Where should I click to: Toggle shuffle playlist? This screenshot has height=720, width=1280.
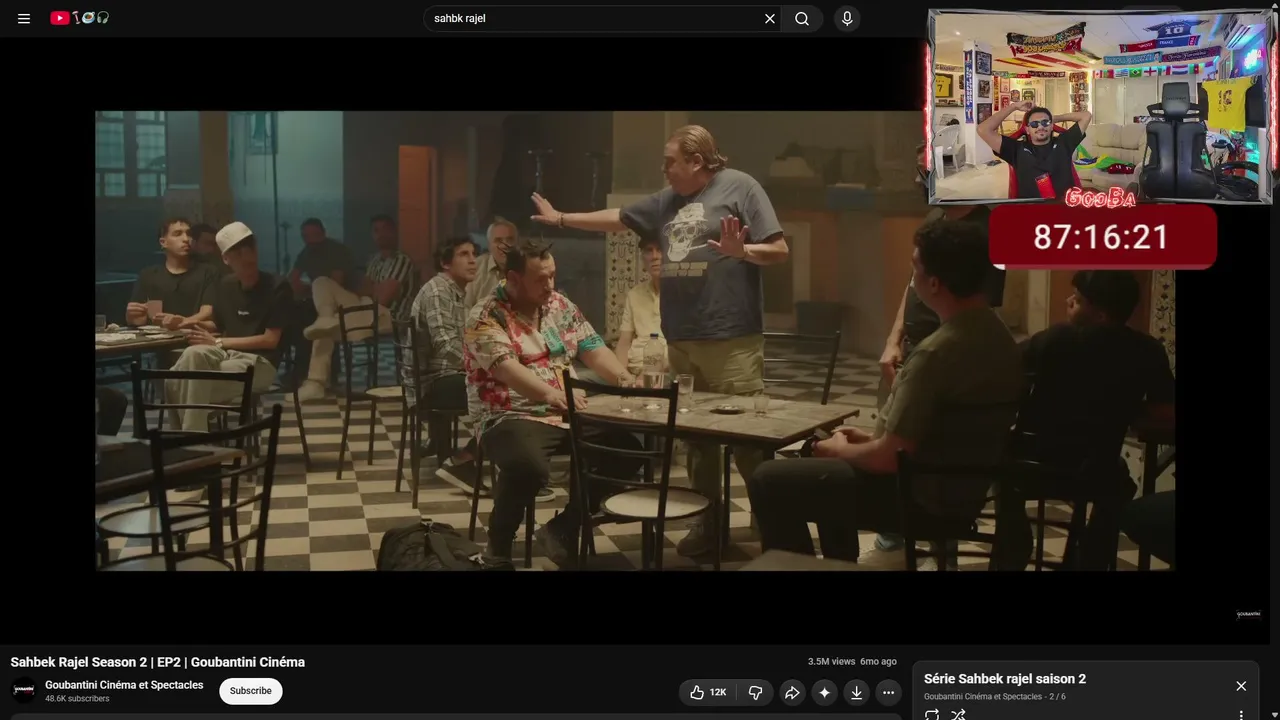958,714
